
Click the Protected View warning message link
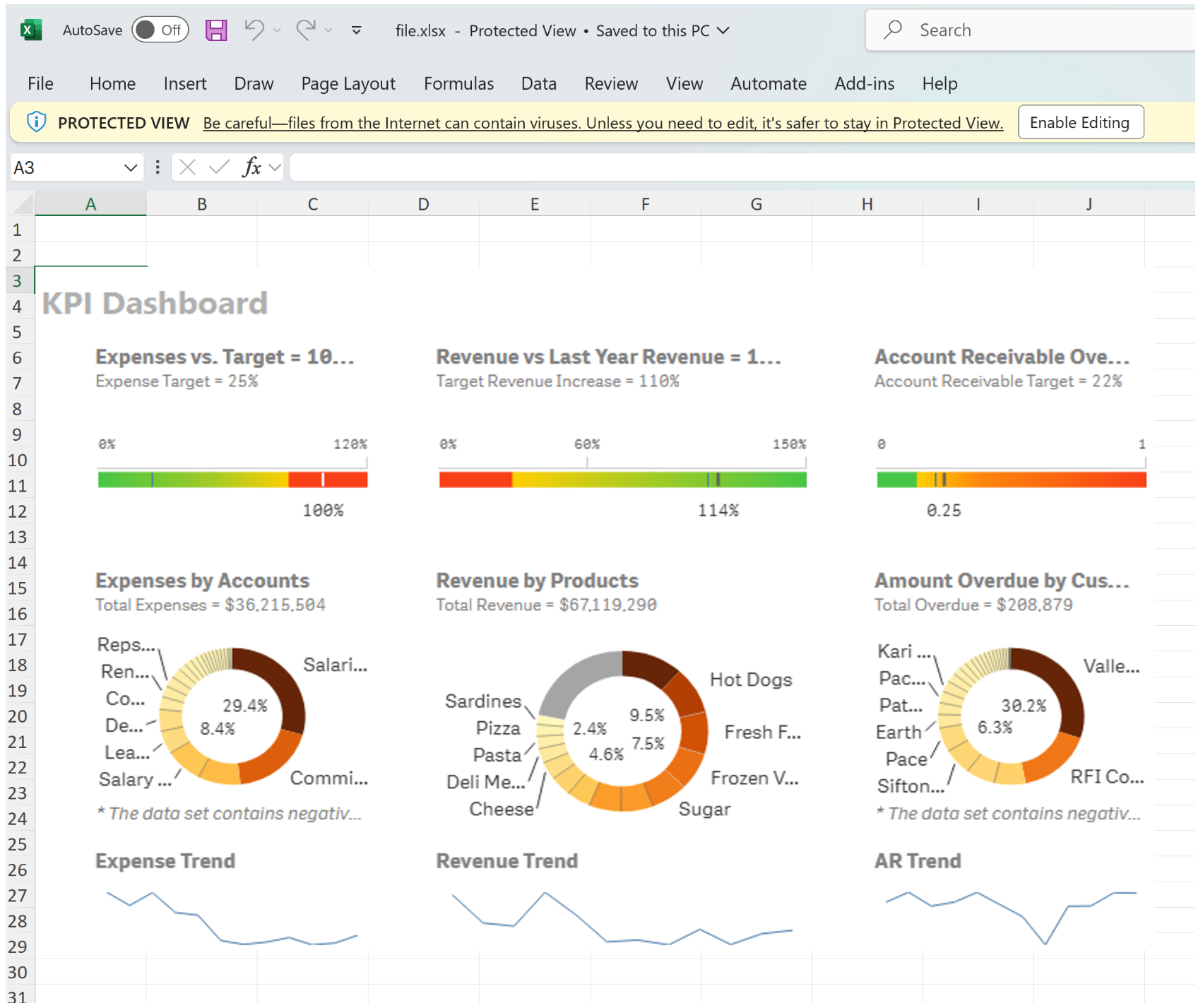tap(603, 123)
